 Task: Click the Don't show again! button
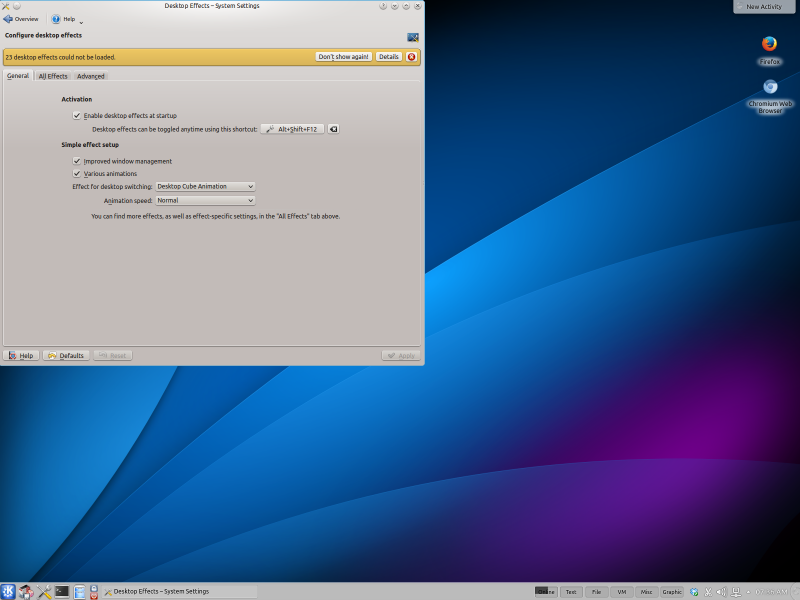pos(343,57)
